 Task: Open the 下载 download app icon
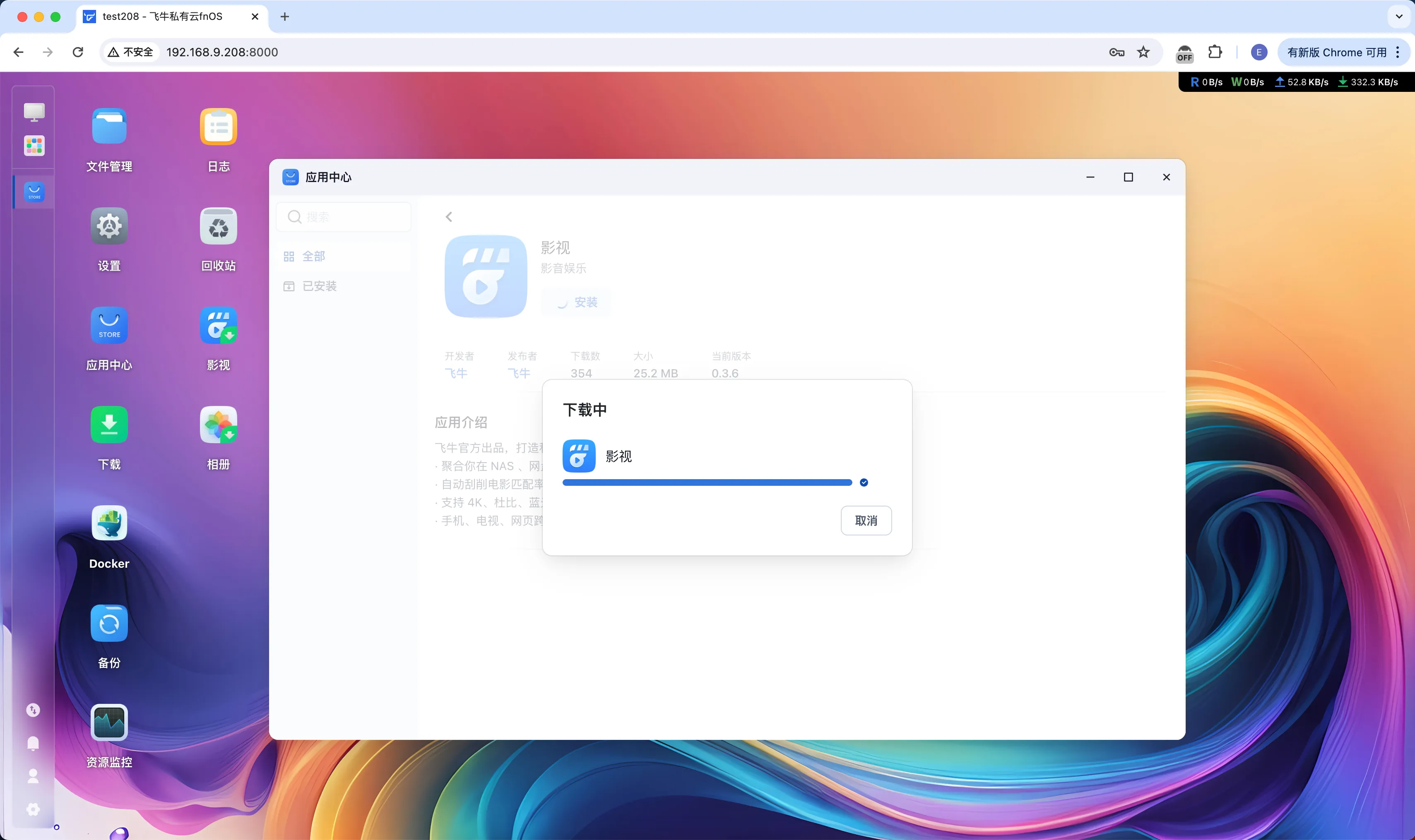[109, 425]
